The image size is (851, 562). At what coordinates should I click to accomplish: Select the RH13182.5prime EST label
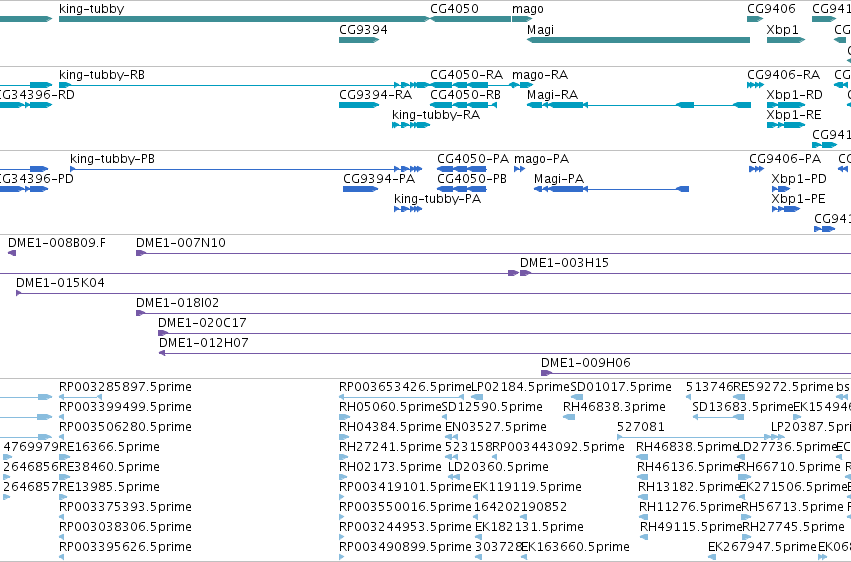pyautogui.click(x=689, y=488)
